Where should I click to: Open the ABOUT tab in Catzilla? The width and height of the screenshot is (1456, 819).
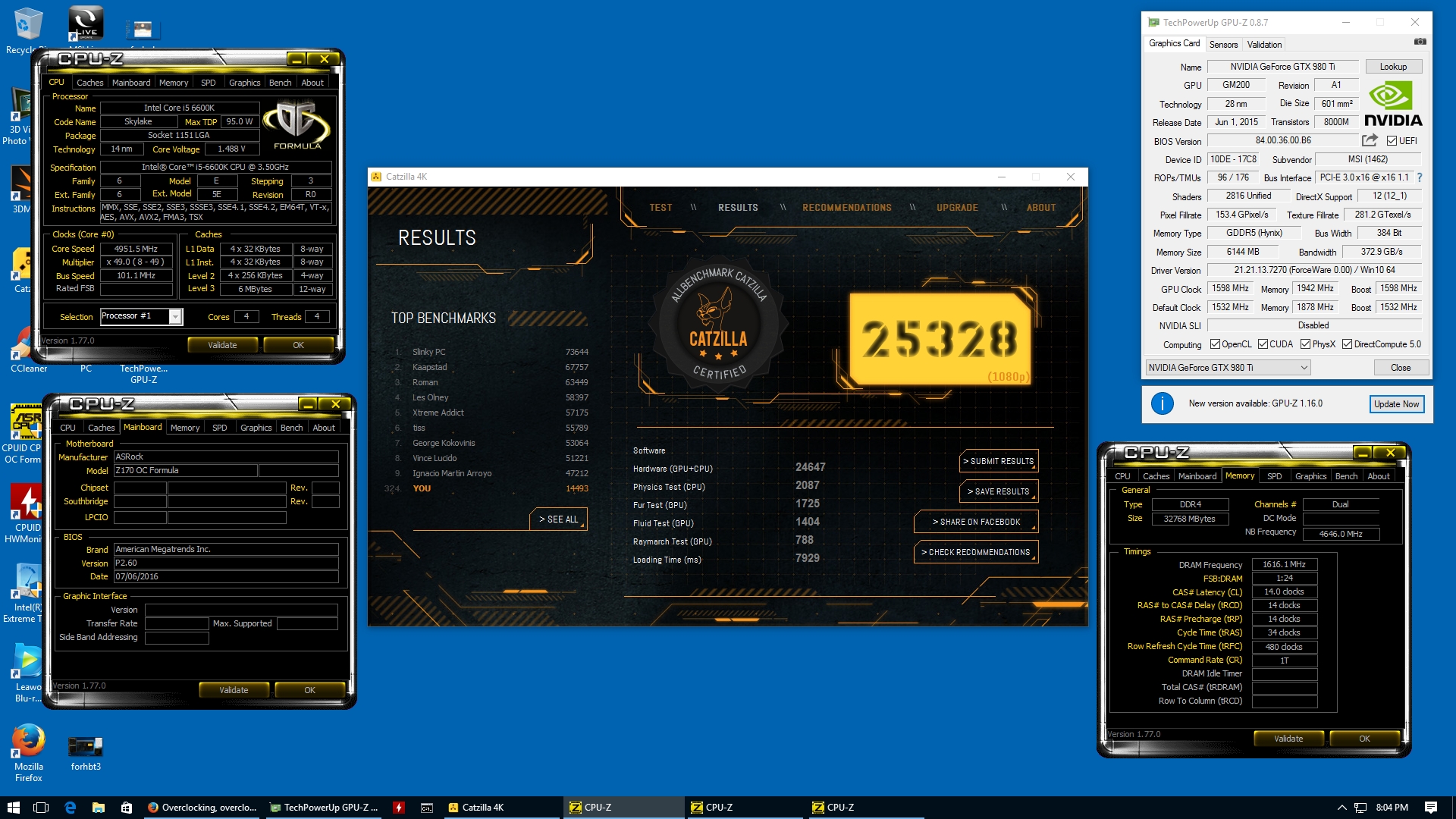tap(1040, 208)
